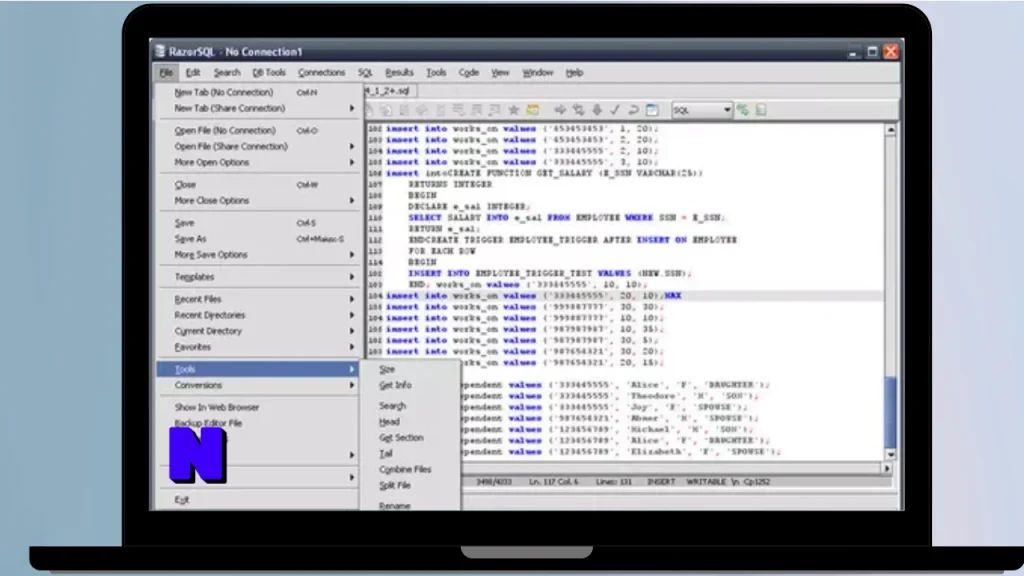Click the curved return-arrow toolbar icon
This screenshot has height=576, width=1024.
633,110
